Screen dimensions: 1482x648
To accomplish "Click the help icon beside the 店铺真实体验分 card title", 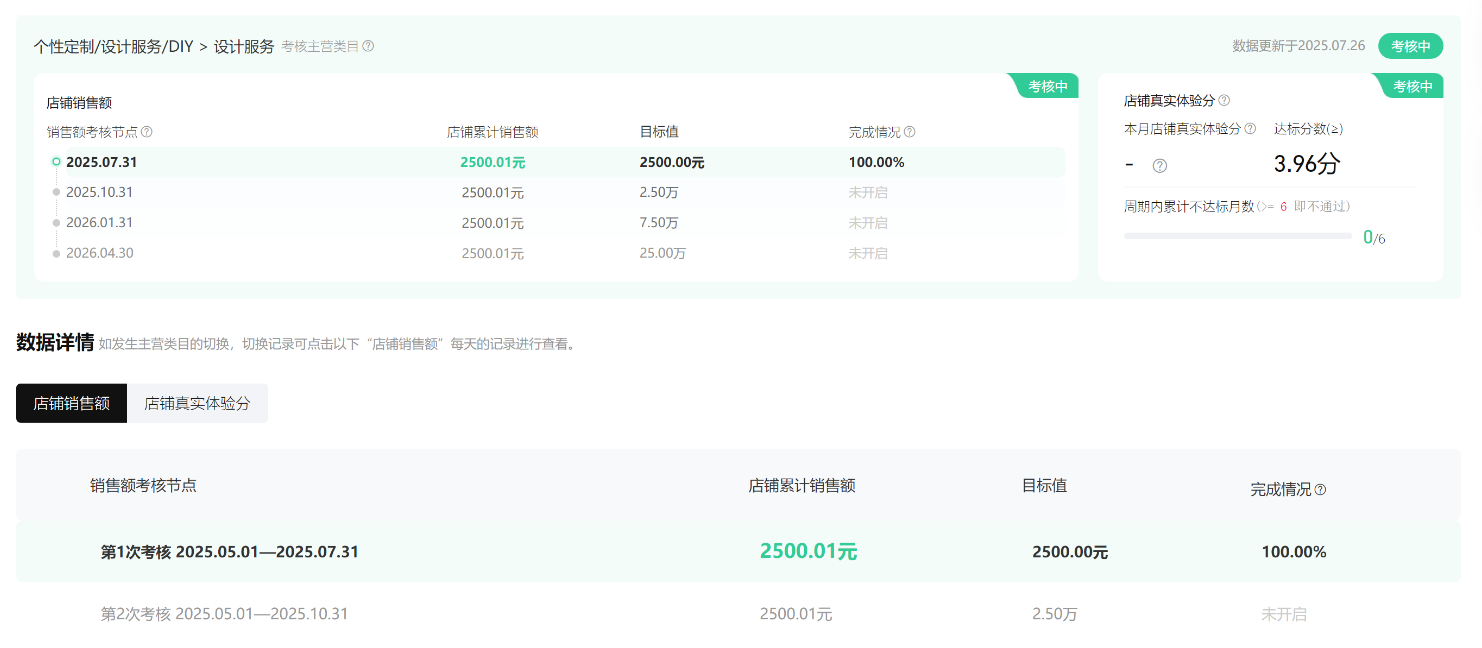I will tap(1224, 101).
